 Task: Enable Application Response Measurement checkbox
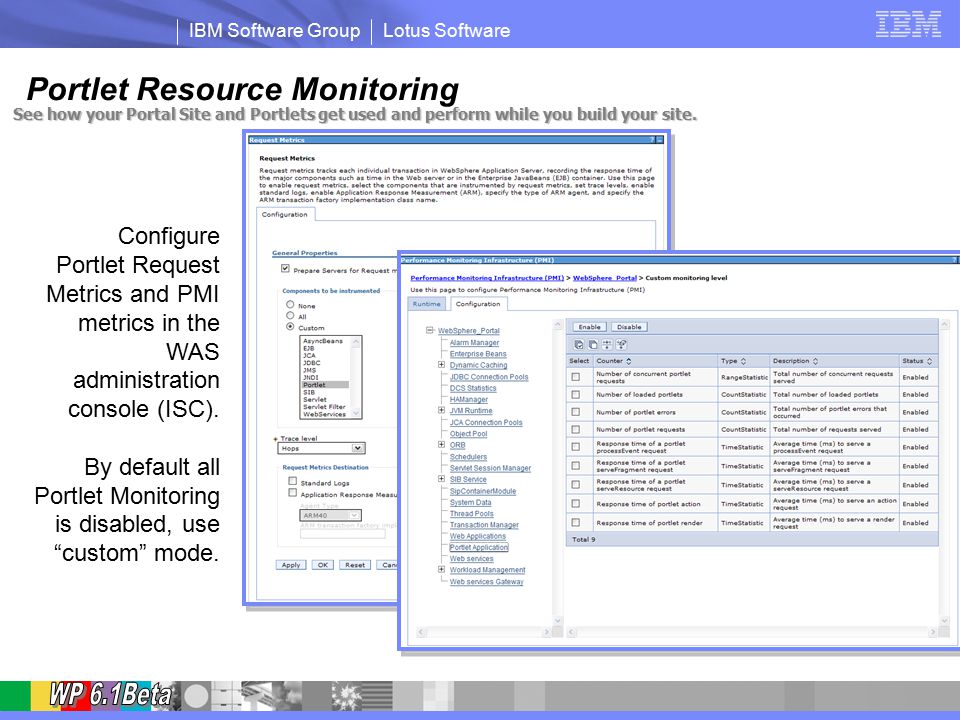click(293, 493)
